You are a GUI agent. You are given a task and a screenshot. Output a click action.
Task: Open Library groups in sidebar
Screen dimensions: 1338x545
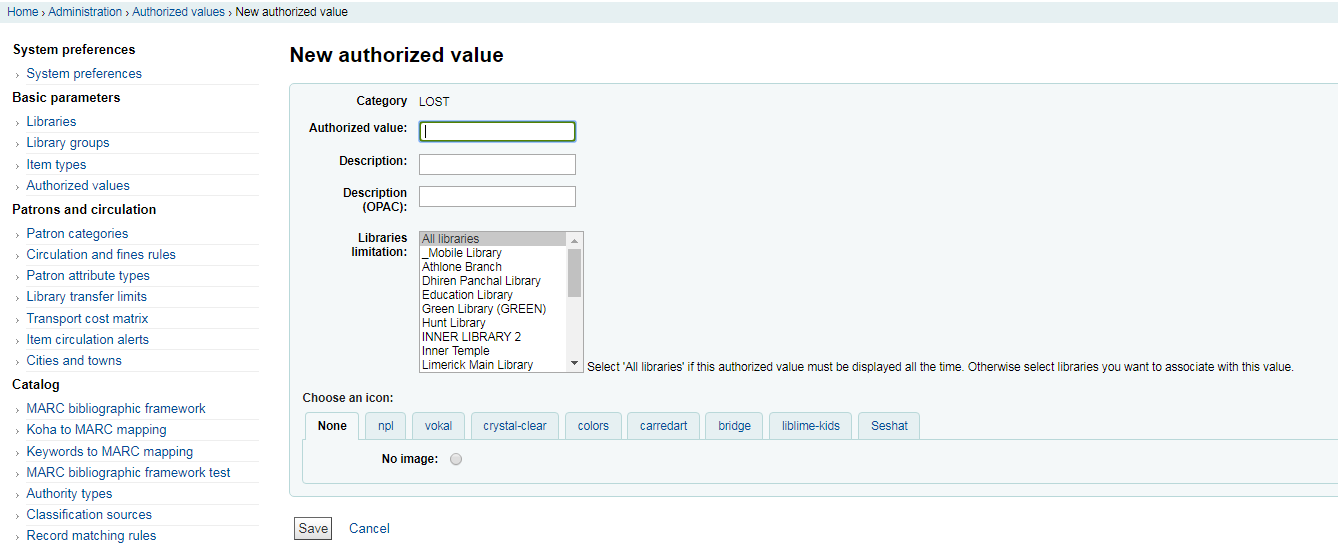[x=68, y=143]
